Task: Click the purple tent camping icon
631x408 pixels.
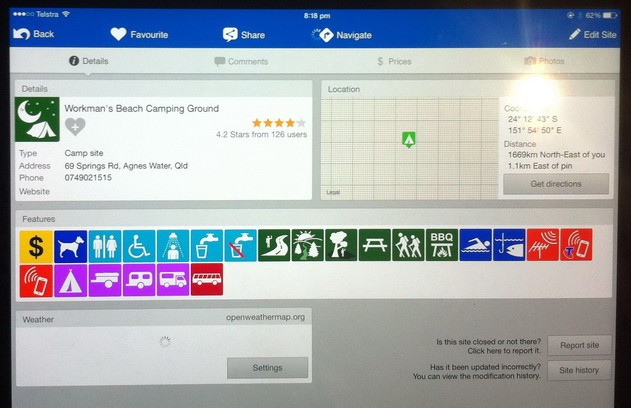Action: tap(70, 280)
